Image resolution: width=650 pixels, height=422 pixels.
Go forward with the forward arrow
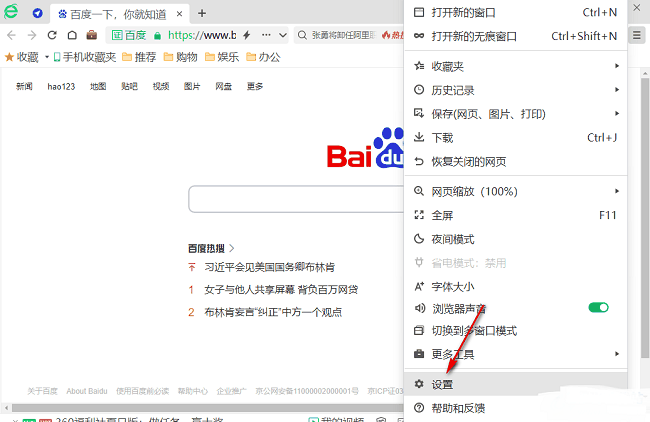(x=32, y=35)
